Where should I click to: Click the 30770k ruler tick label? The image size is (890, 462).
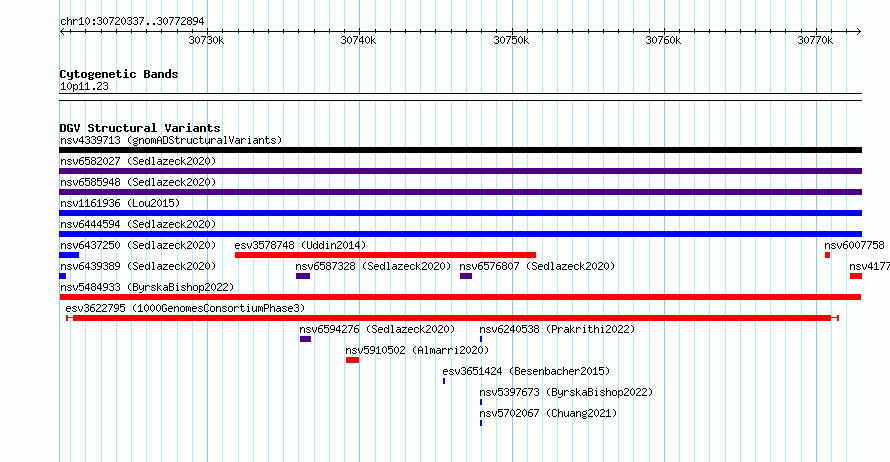[815, 40]
